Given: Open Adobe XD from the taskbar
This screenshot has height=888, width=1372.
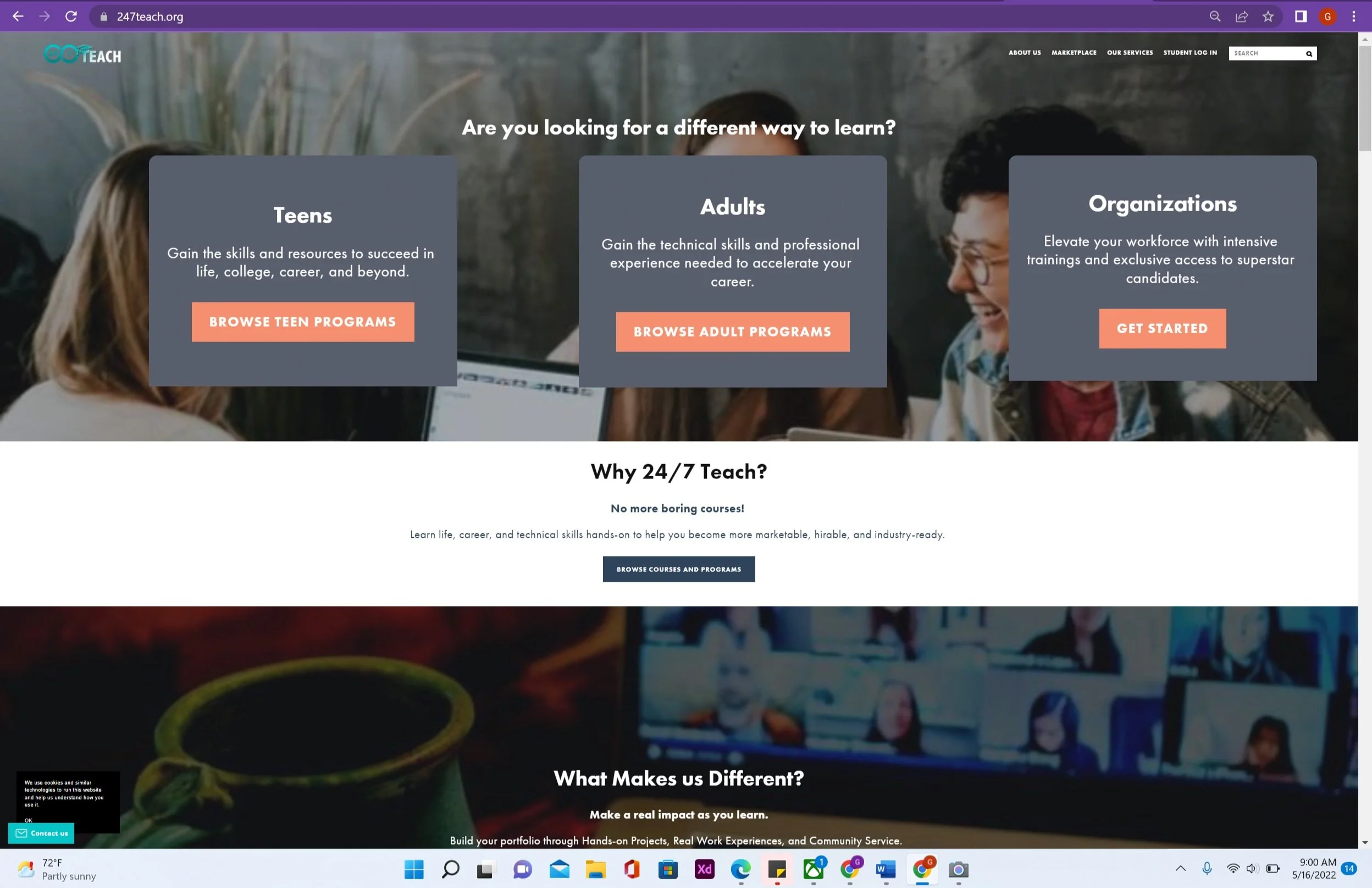Looking at the screenshot, I should tap(705, 869).
